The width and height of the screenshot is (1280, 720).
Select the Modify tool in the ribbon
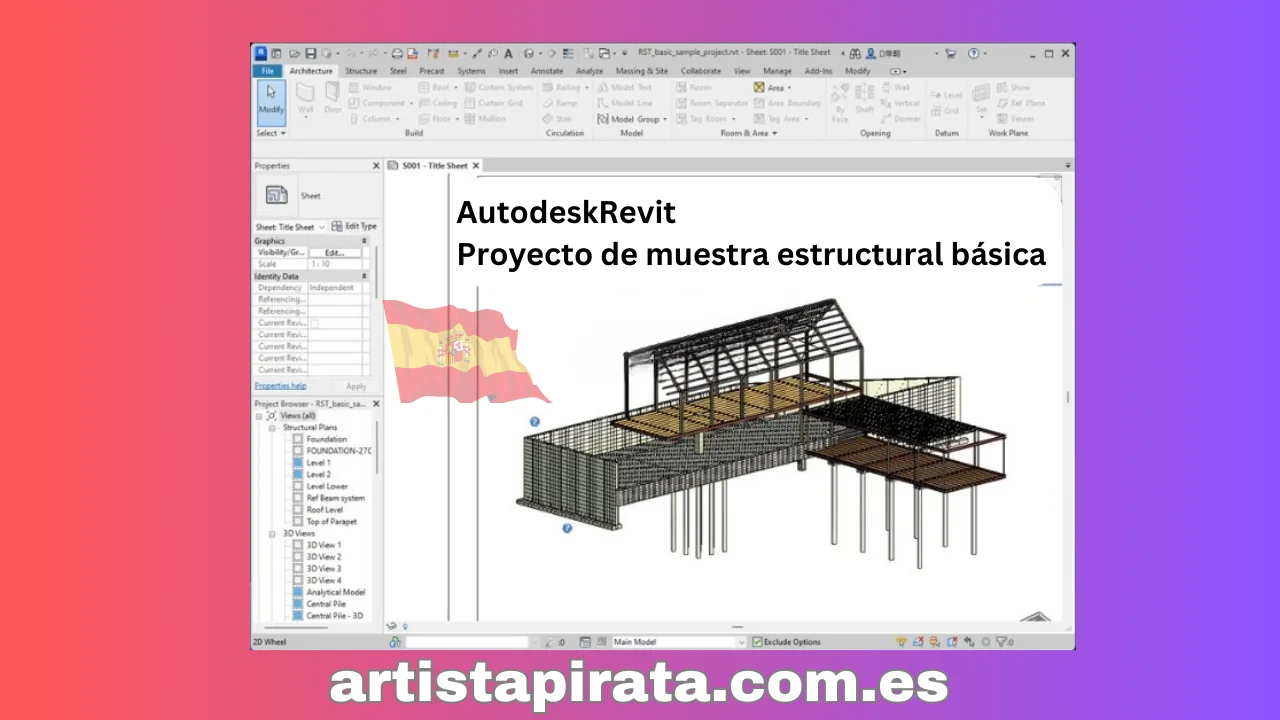tap(271, 102)
